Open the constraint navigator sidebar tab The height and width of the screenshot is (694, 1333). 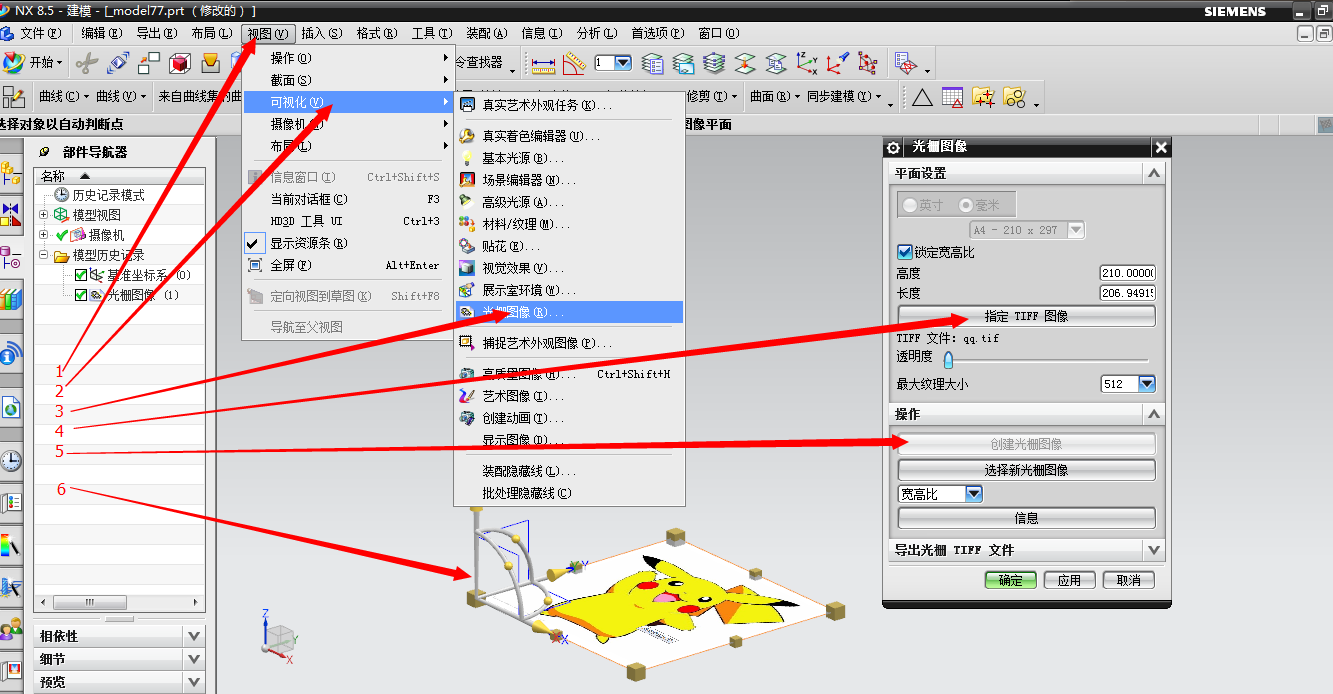(11, 215)
